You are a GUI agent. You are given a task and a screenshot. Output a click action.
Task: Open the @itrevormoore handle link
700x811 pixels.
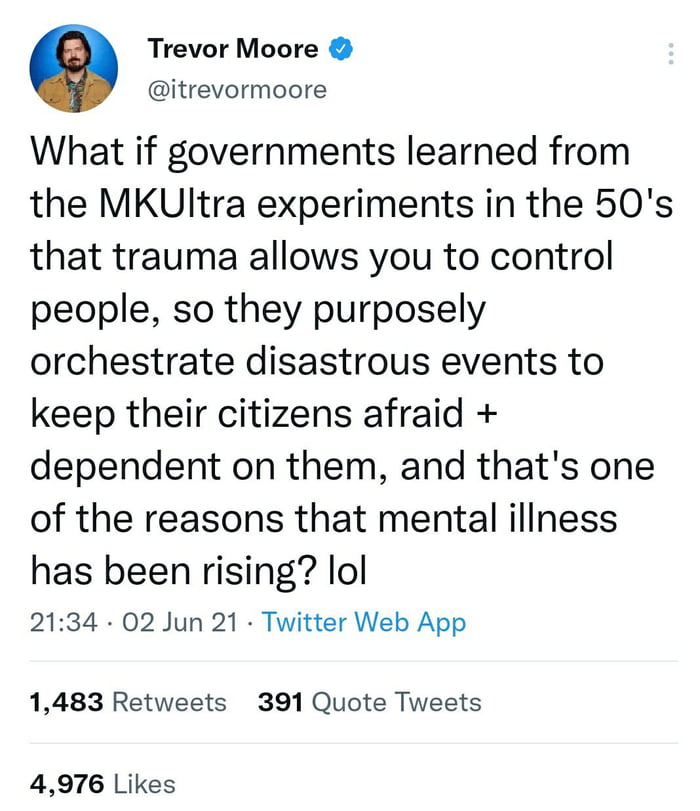237,89
